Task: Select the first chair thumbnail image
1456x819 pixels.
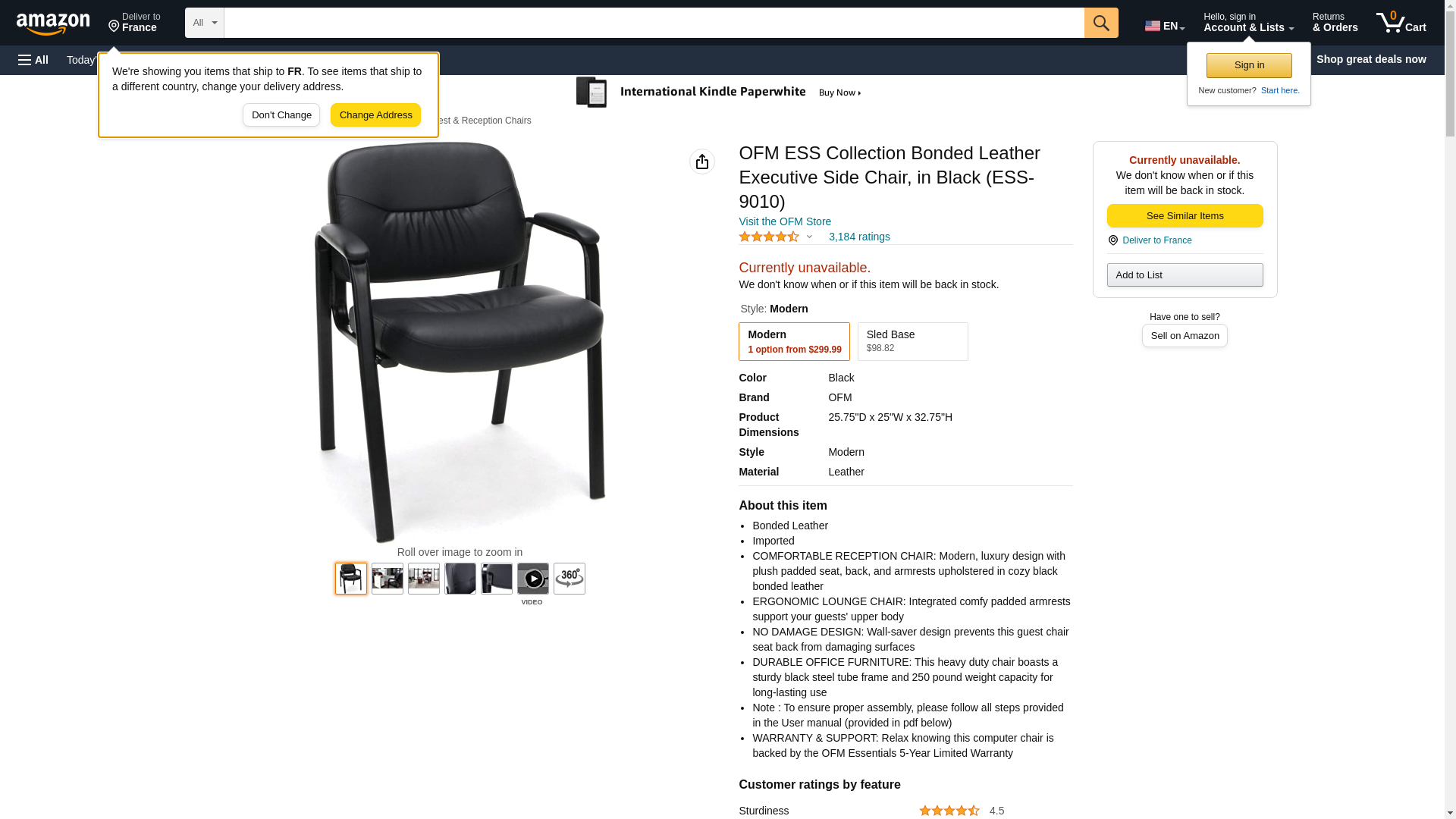Action: tap(351, 579)
